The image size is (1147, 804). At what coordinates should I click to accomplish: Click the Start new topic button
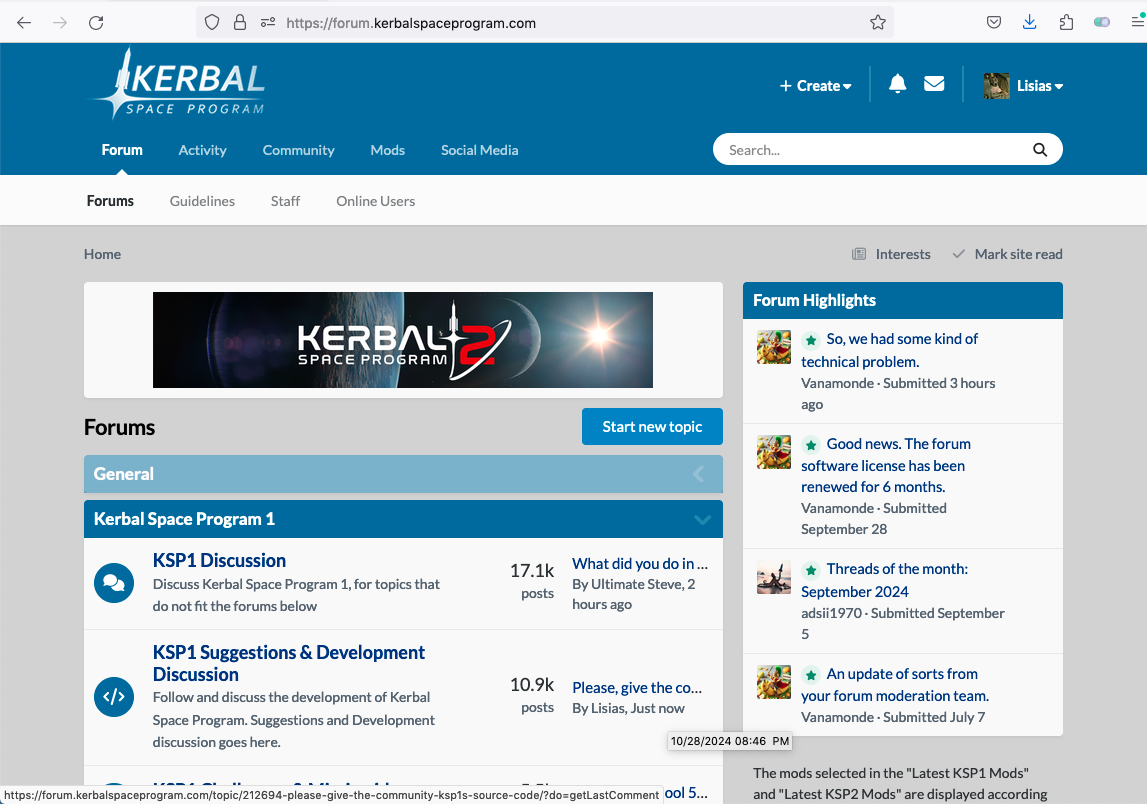(653, 427)
